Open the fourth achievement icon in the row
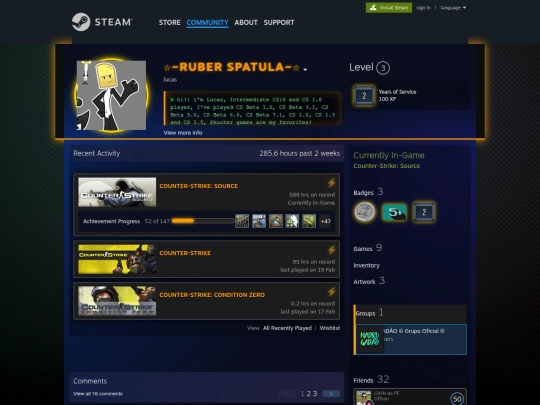This screenshot has width=540, height=405. [x=292, y=221]
